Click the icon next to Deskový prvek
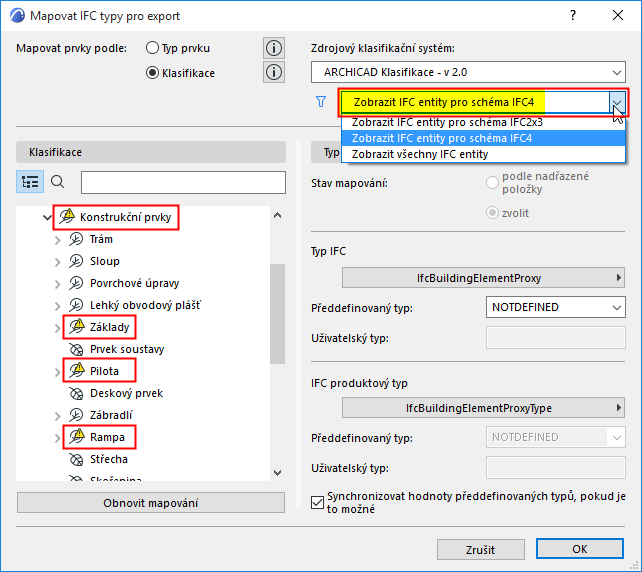The height and width of the screenshot is (572, 642). (x=76, y=393)
